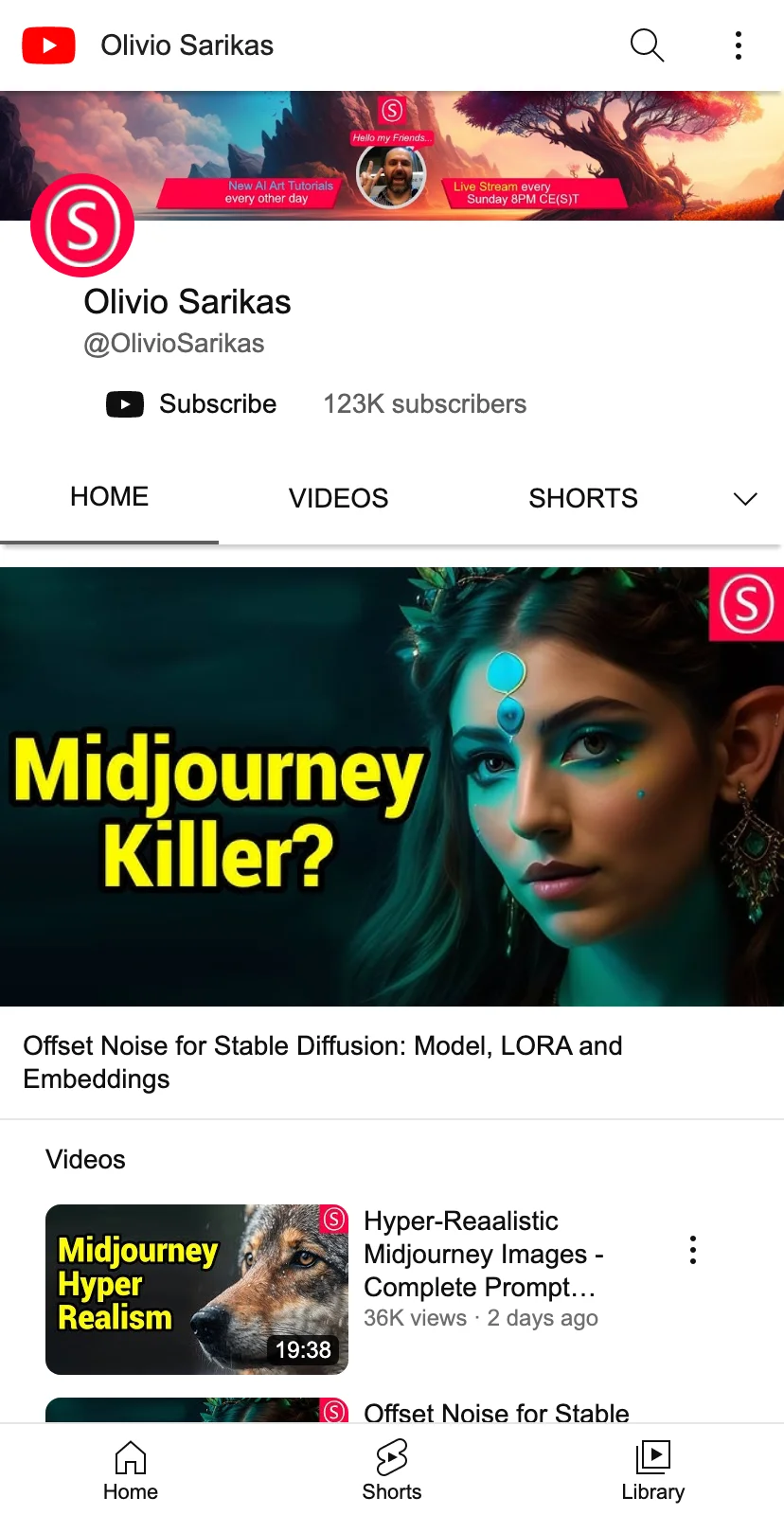Image resolution: width=784 pixels, height=1515 pixels.
Task: Subscribe to Olivio Sarikas channel
Action: tap(191, 404)
